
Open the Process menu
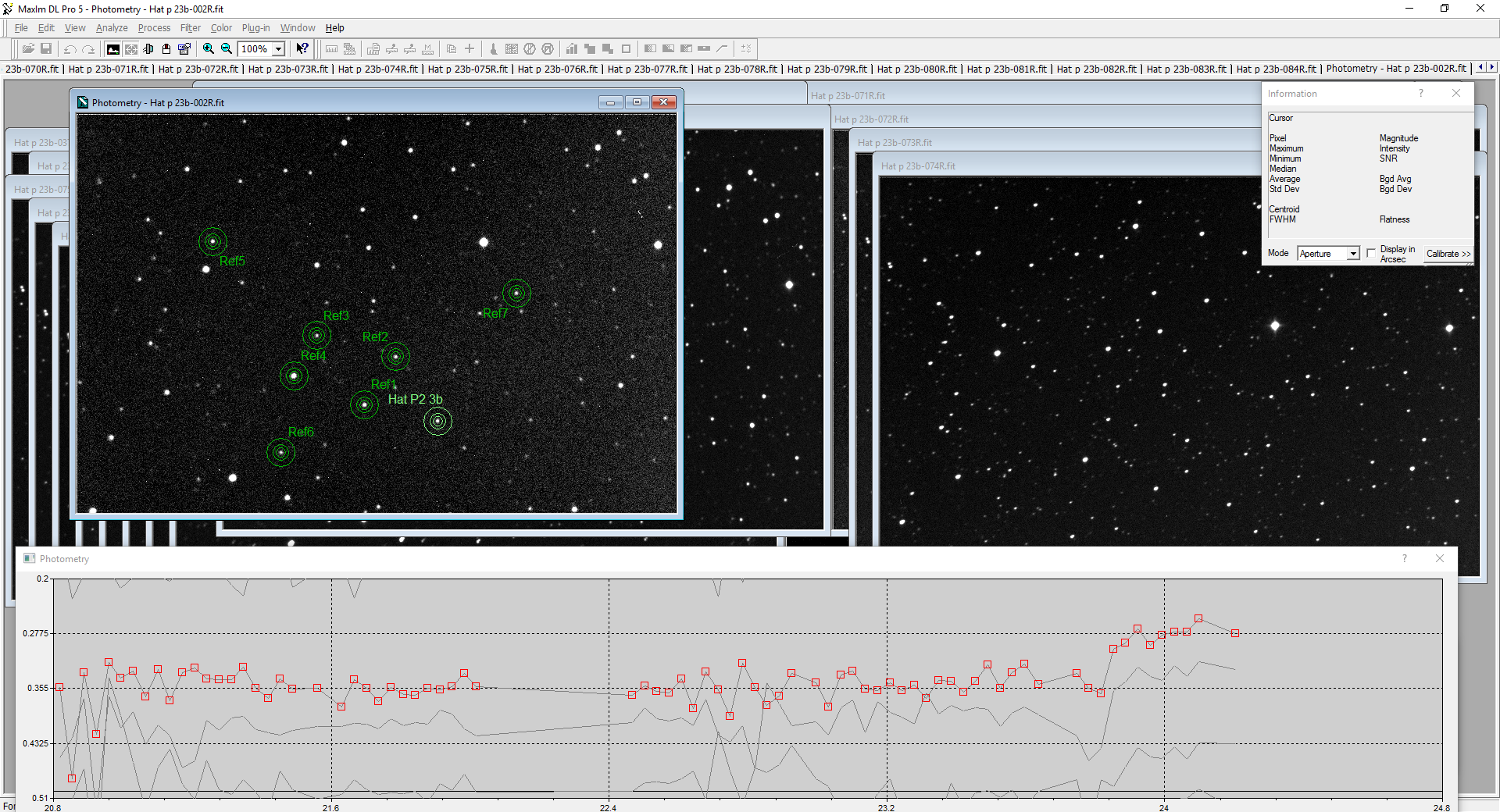tap(154, 28)
